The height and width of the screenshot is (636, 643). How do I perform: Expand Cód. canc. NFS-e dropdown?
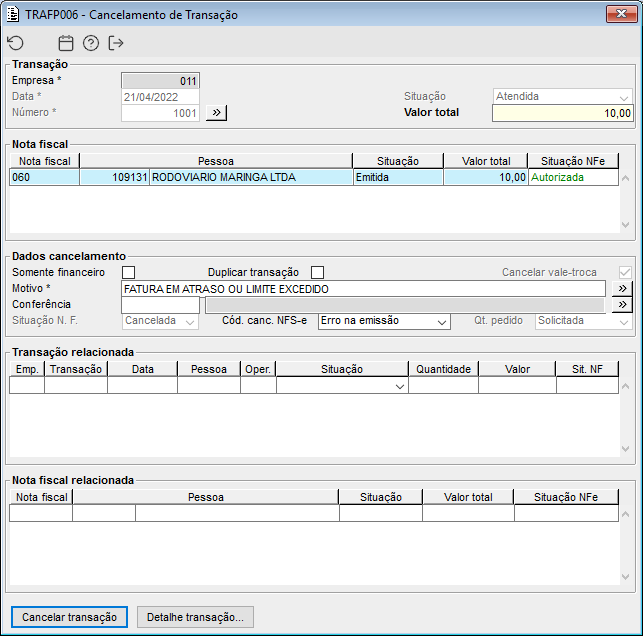pyautogui.click(x=384, y=321)
